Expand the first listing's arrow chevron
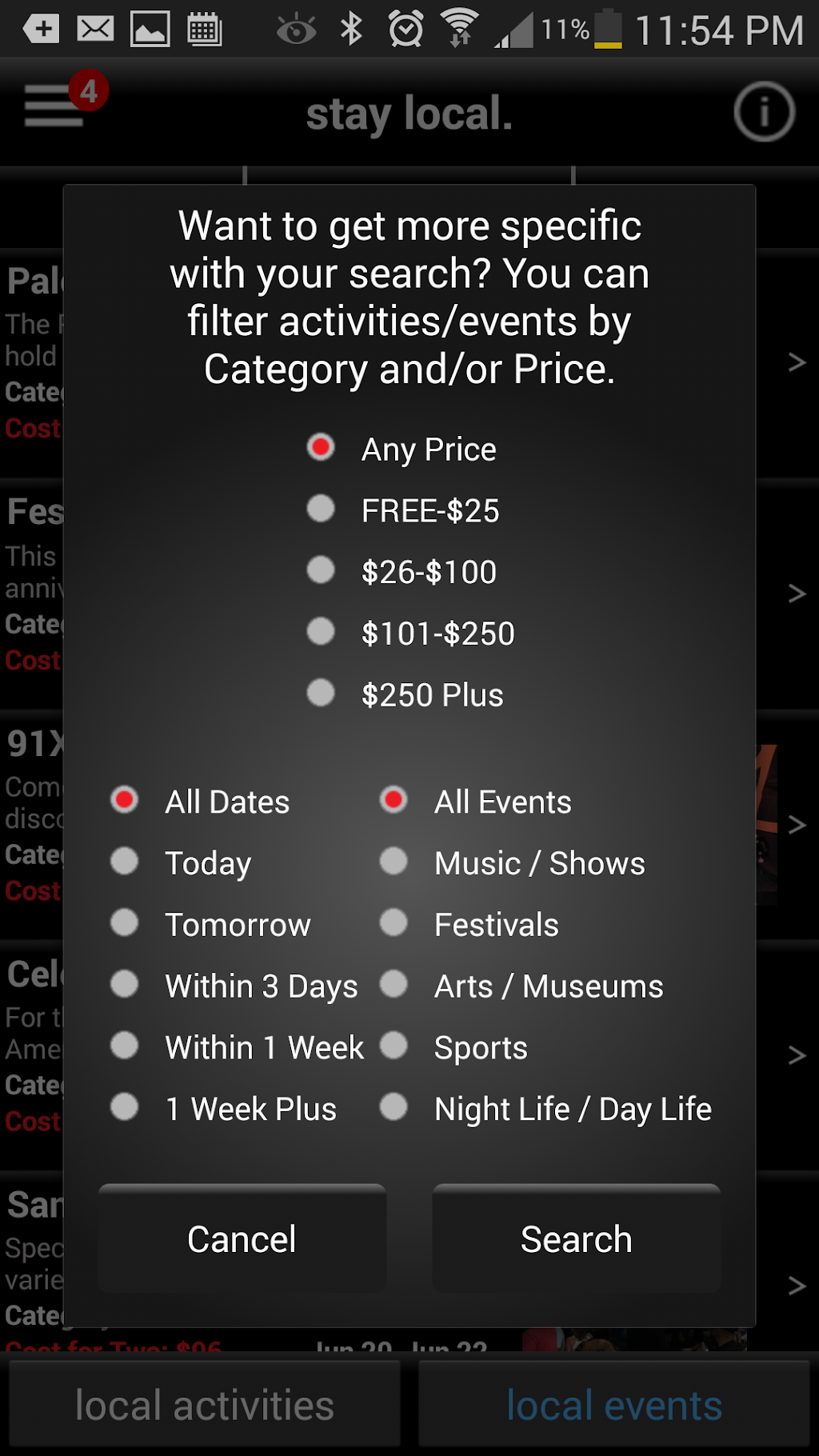Image resolution: width=819 pixels, height=1456 pixels. (x=797, y=362)
